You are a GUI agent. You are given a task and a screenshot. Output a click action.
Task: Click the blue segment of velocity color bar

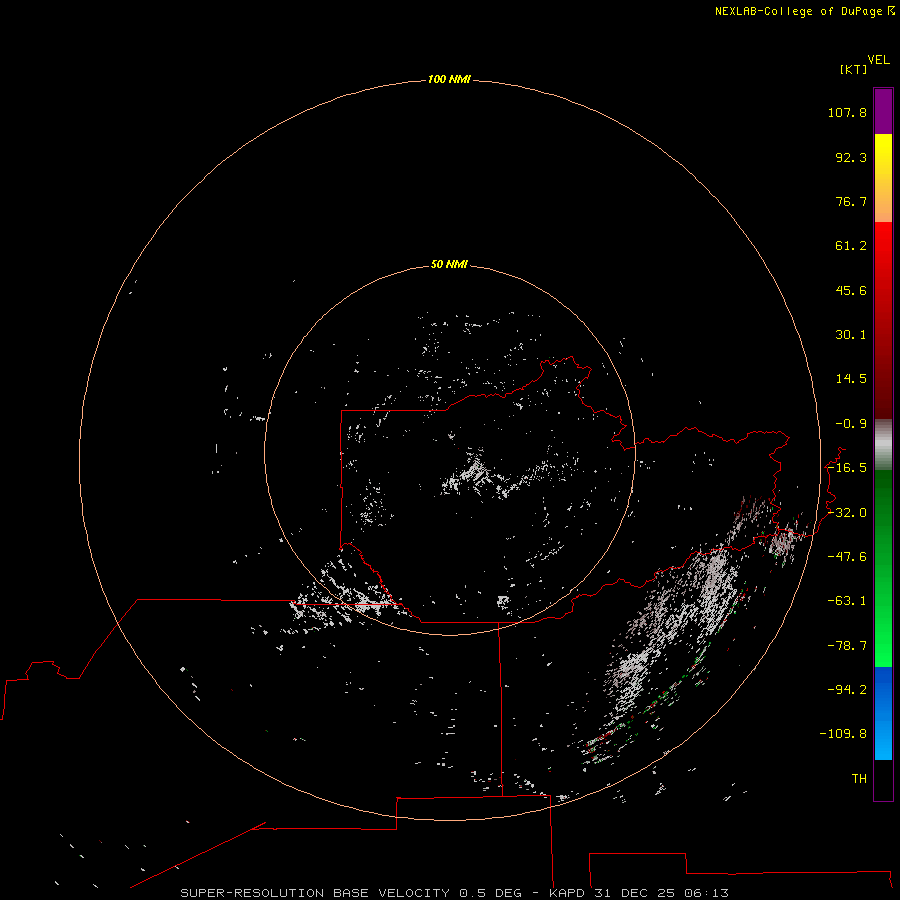[883, 713]
